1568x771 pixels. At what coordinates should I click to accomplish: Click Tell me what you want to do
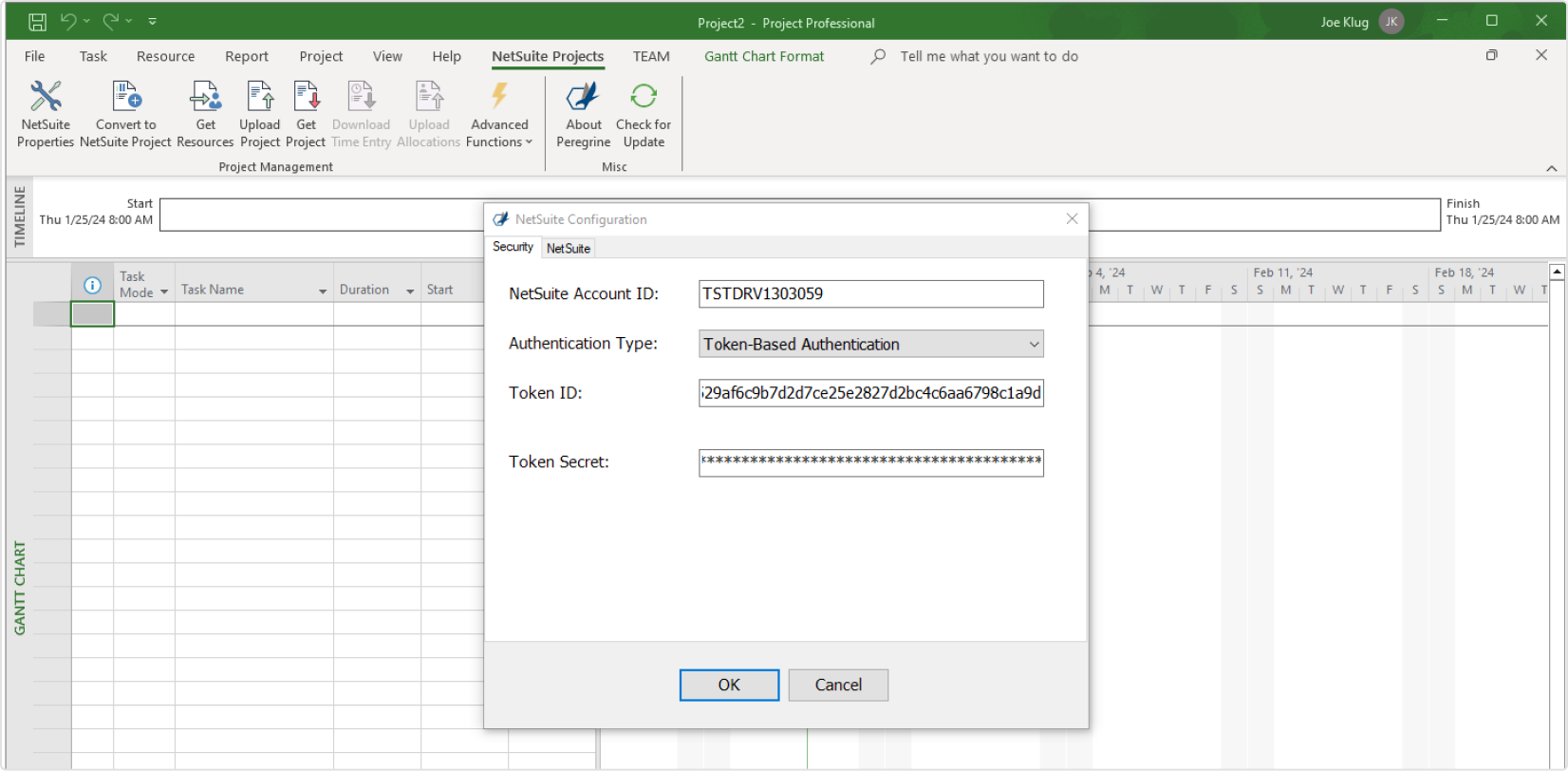click(x=989, y=57)
